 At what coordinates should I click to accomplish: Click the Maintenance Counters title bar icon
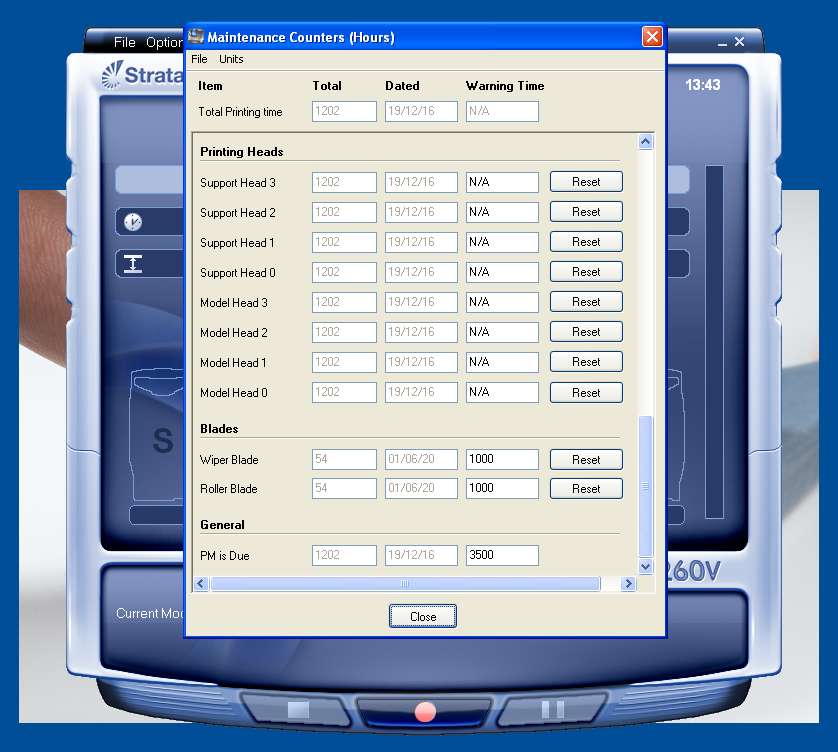click(x=196, y=36)
